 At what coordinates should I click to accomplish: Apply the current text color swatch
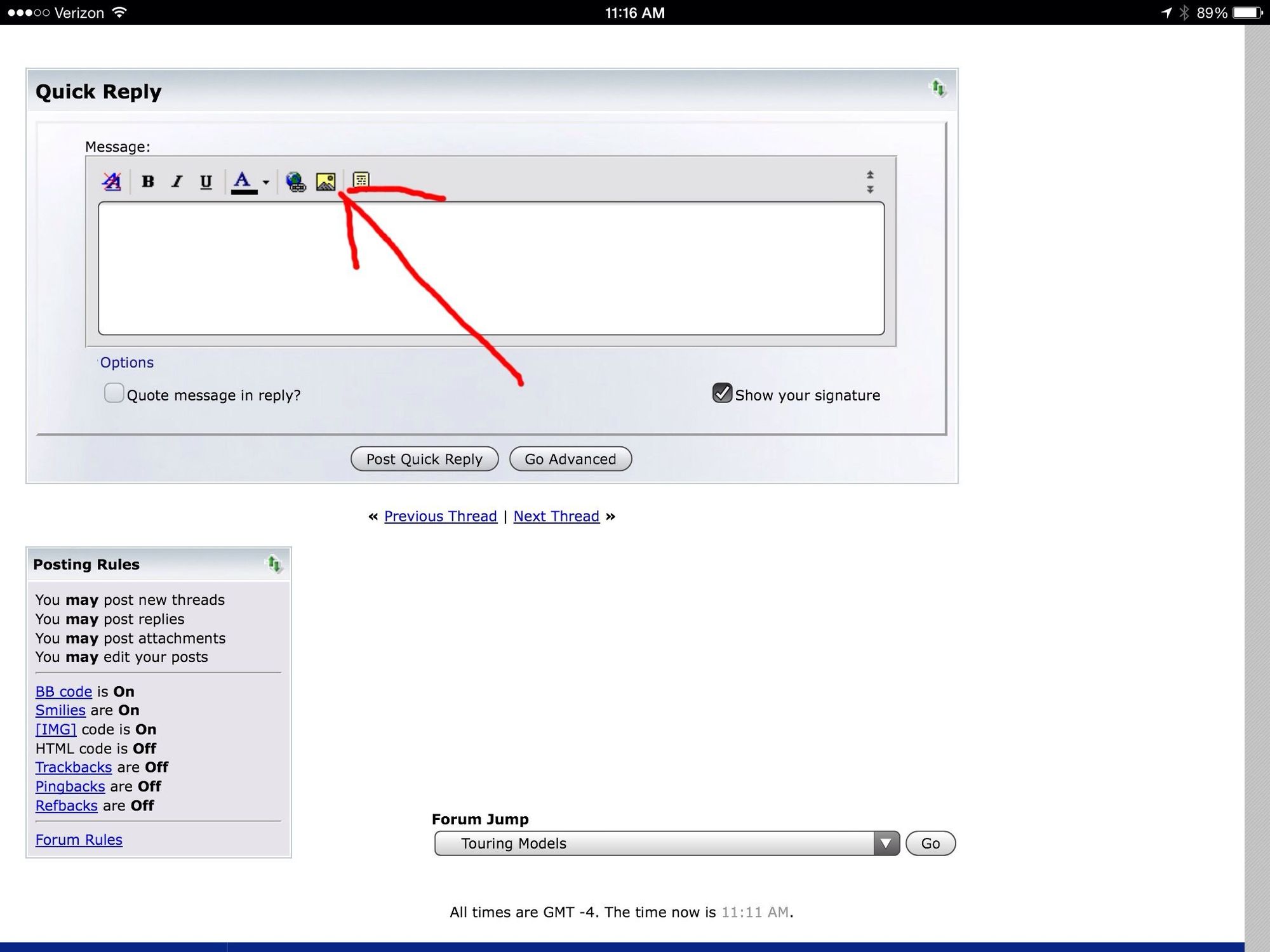tap(243, 182)
